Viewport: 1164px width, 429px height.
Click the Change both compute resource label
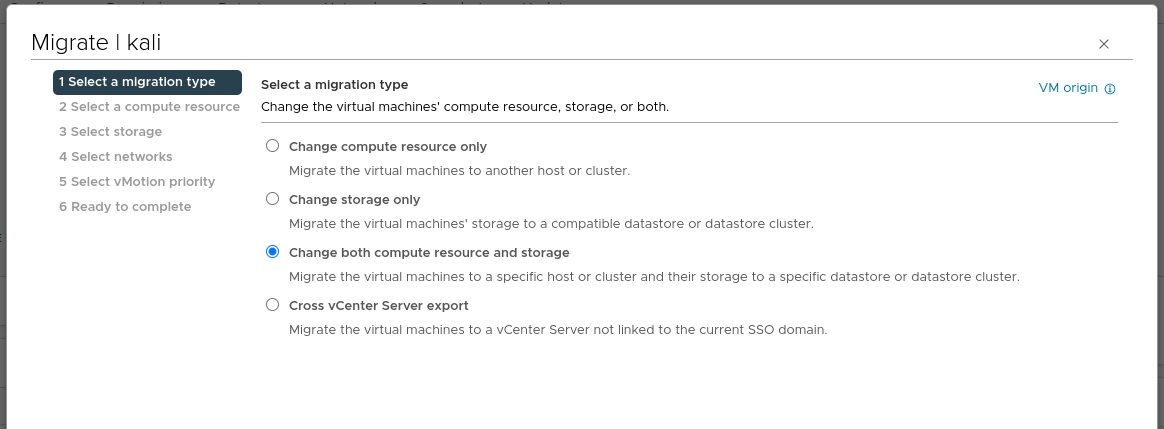(428, 252)
